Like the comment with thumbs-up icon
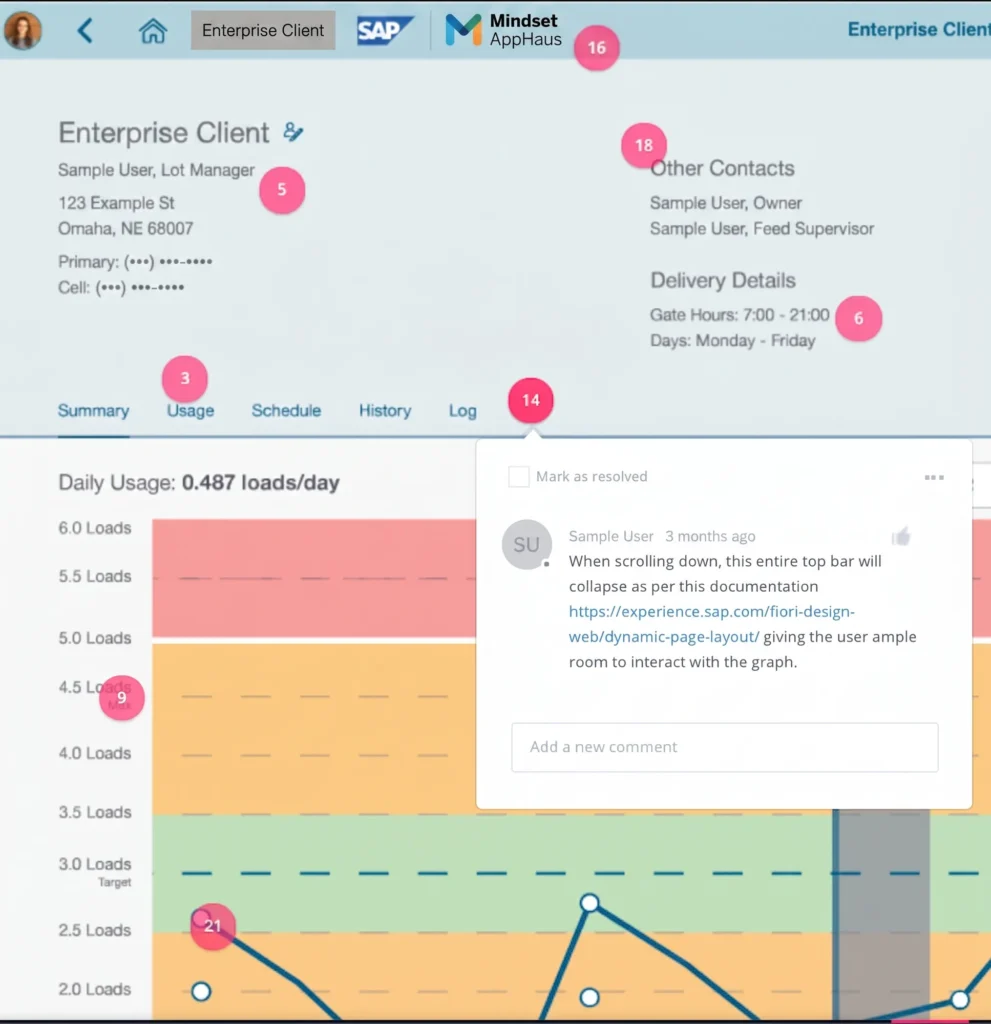Image resolution: width=991 pixels, height=1024 pixels. [x=902, y=536]
